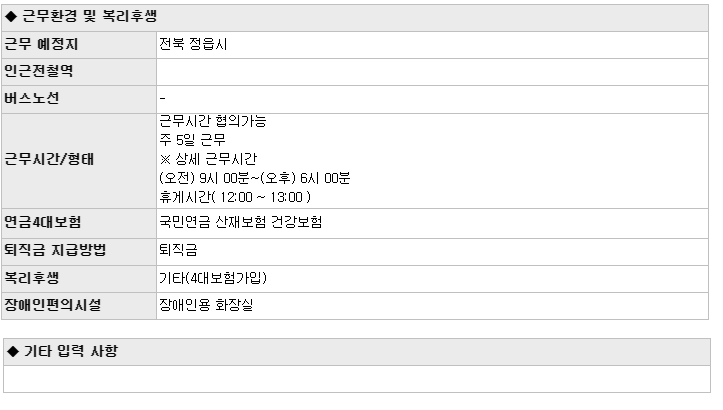
Task: Select the 주 5일 근무 line
Action: point(192,140)
